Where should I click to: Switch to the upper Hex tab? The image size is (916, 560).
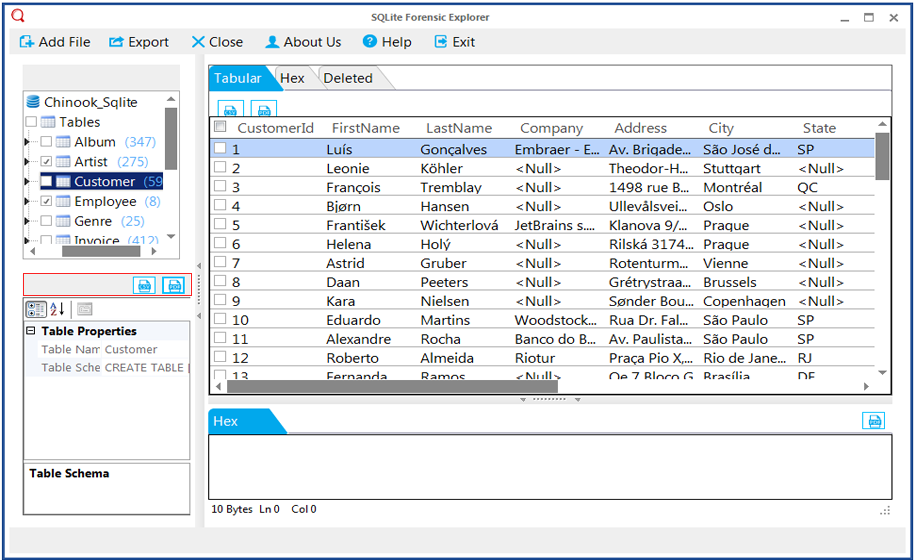click(x=292, y=78)
